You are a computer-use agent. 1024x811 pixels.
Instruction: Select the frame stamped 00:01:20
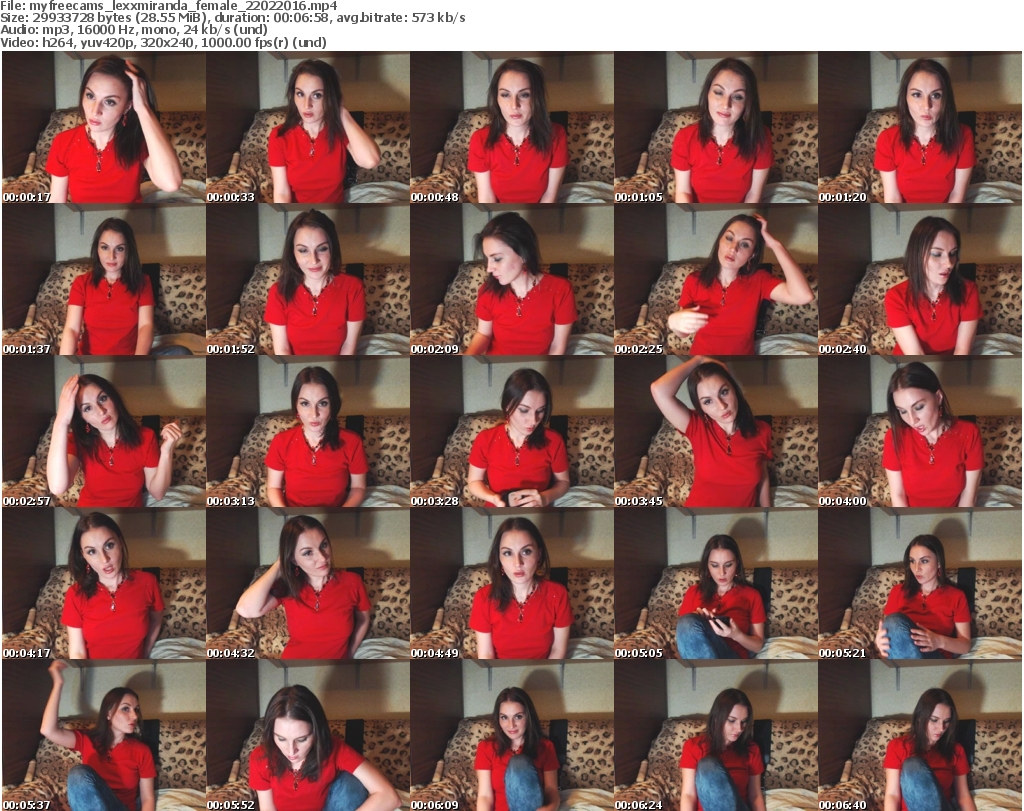[920, 127]
